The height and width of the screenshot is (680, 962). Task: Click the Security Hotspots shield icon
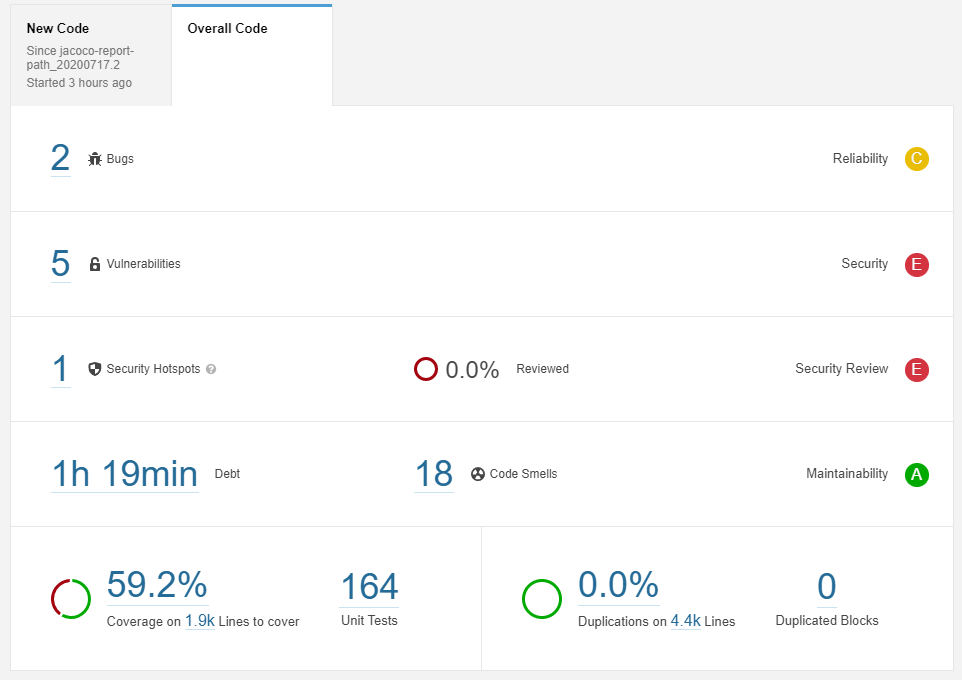coord(94,369)
